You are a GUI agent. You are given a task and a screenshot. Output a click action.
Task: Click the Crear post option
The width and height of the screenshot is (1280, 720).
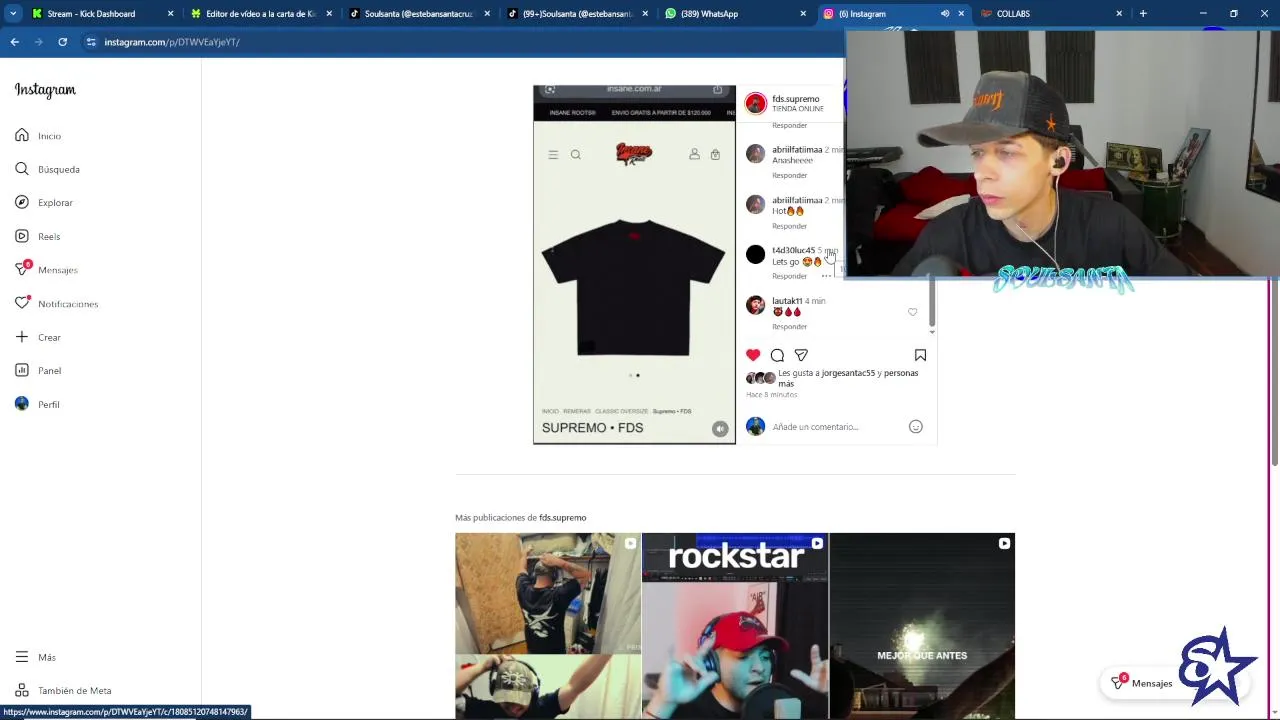click(38, 337)
